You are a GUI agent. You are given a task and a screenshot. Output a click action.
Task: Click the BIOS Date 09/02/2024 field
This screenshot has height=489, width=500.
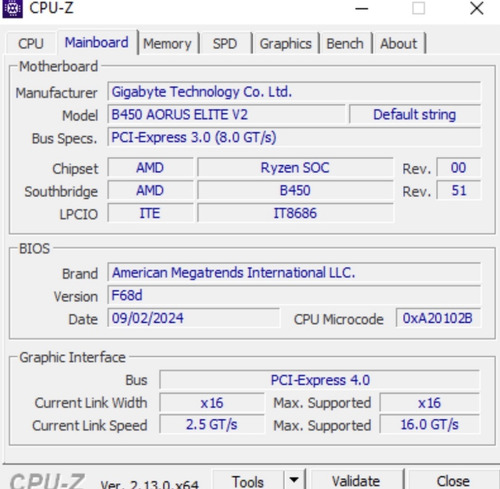[x=193, y=318]
